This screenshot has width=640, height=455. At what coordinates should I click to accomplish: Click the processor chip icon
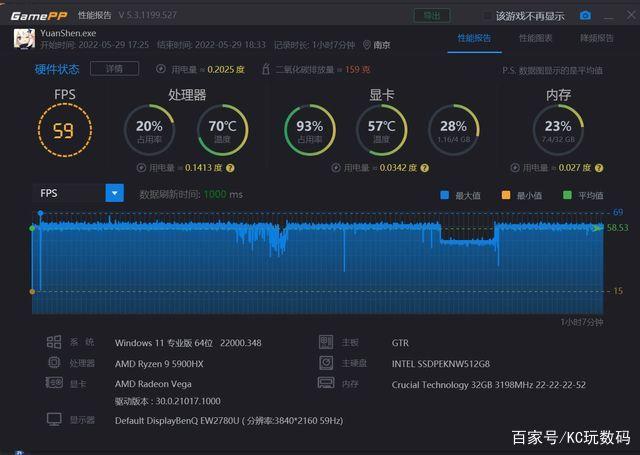54,362
